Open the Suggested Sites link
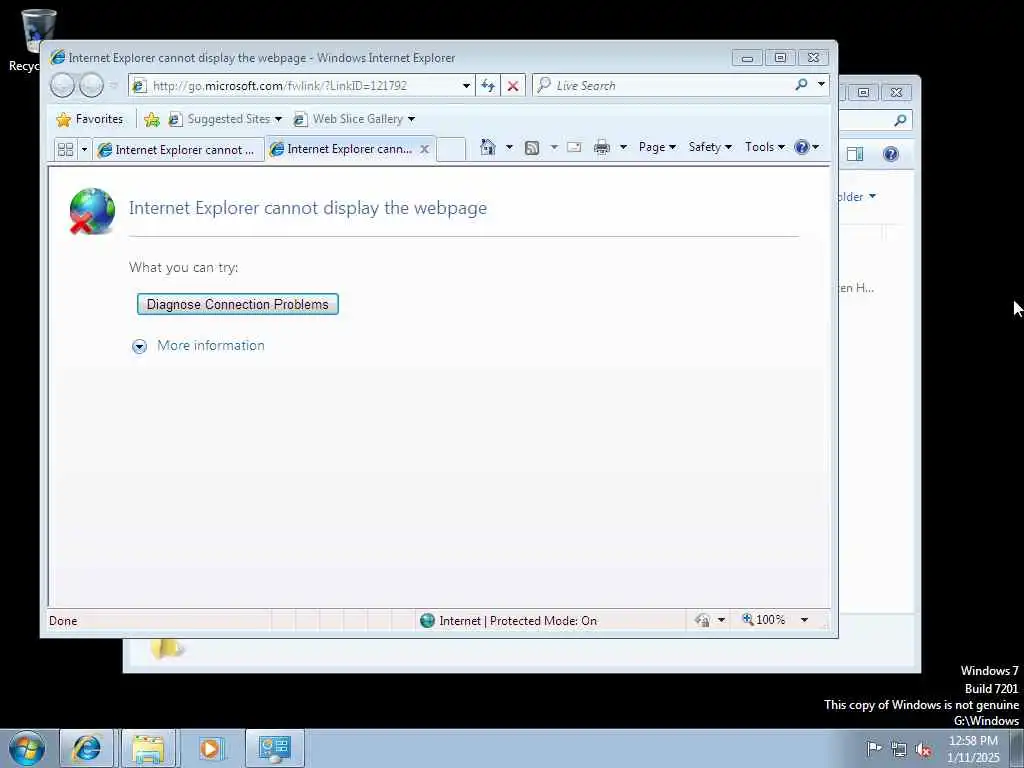 point(225,119)
